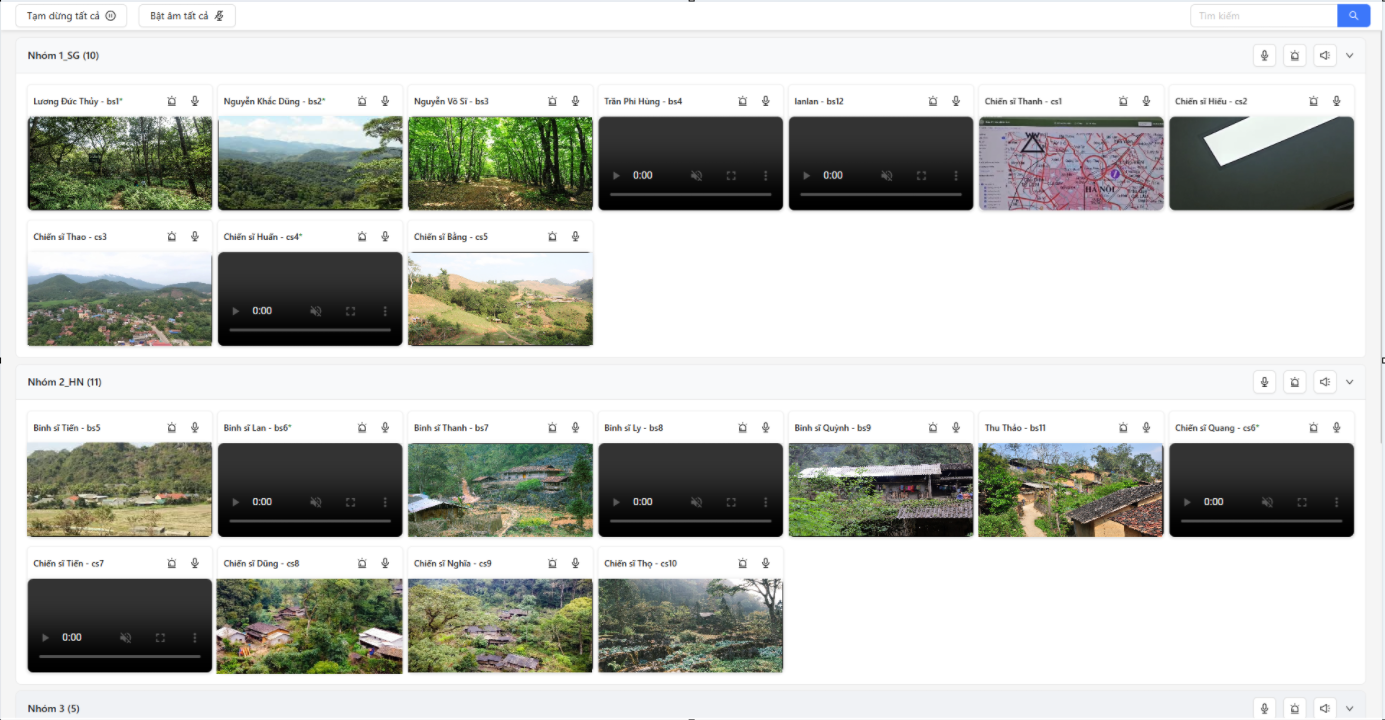Toggle mute on Binh sĩ Lan - bs6 video

(316, 502)
